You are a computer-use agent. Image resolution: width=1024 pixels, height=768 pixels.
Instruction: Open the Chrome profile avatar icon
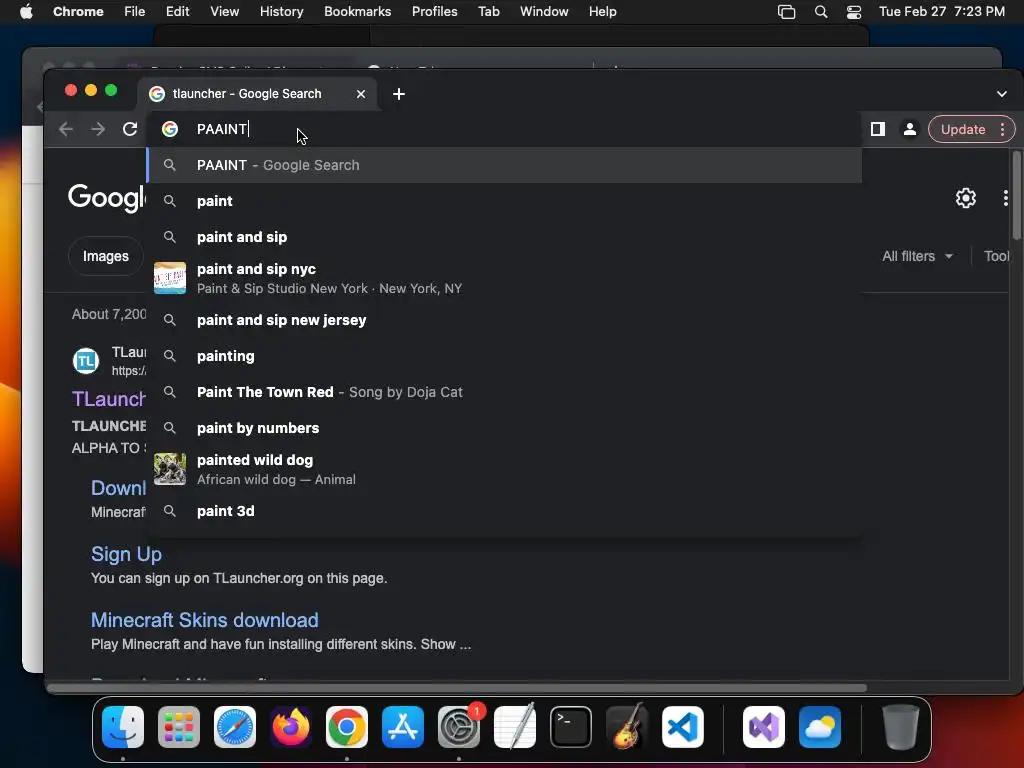909,129
